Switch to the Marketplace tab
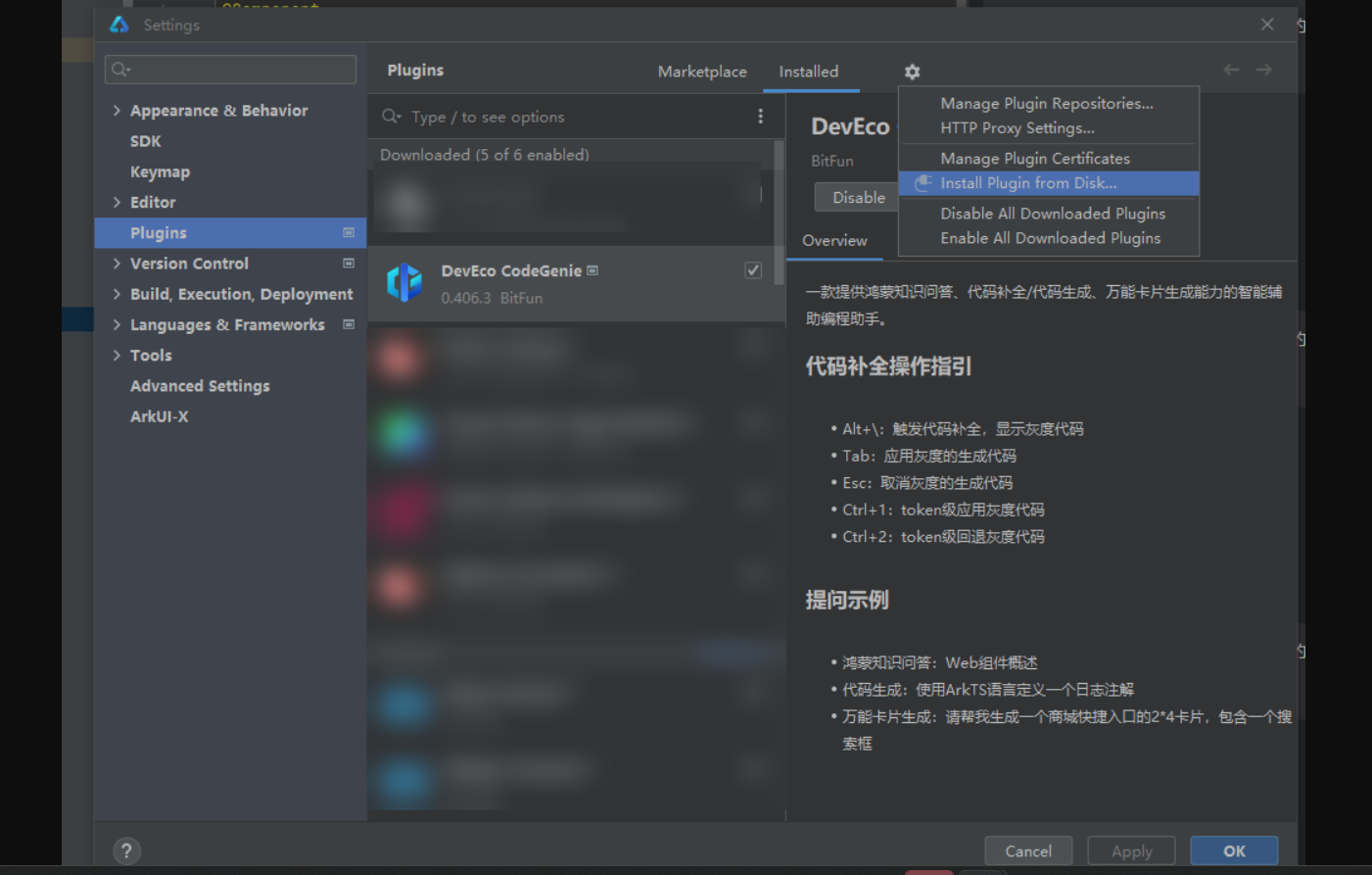Screen dimensions: 1372x875 [x=702, y=72]
